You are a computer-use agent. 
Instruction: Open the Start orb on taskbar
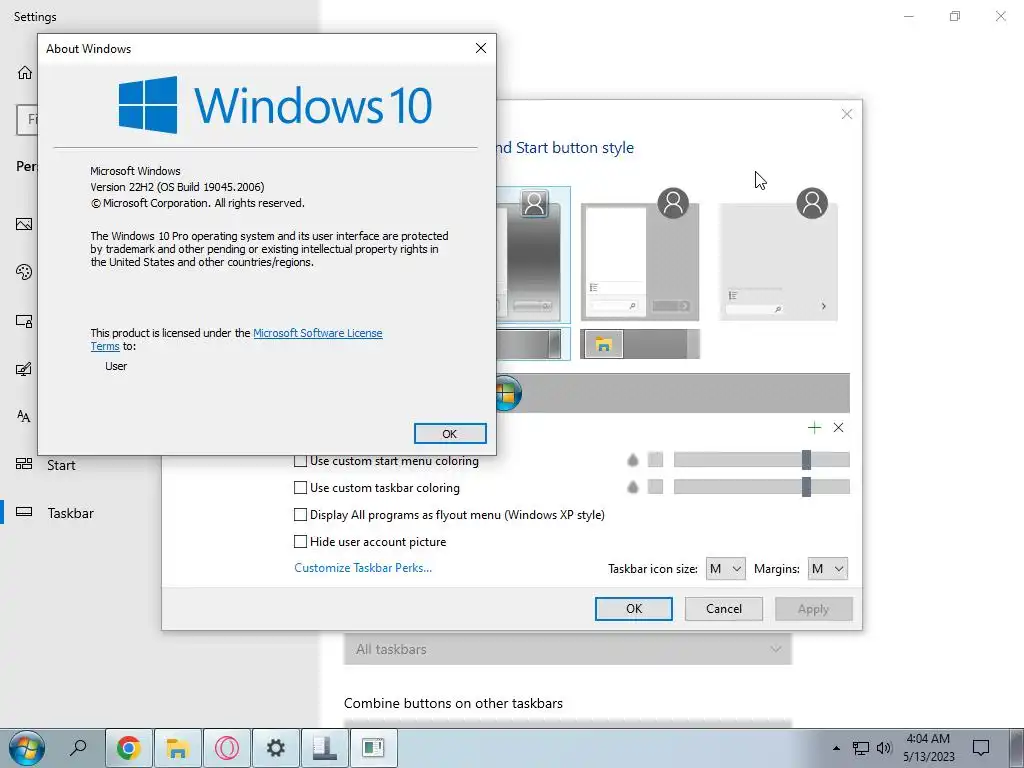point(27,748)
